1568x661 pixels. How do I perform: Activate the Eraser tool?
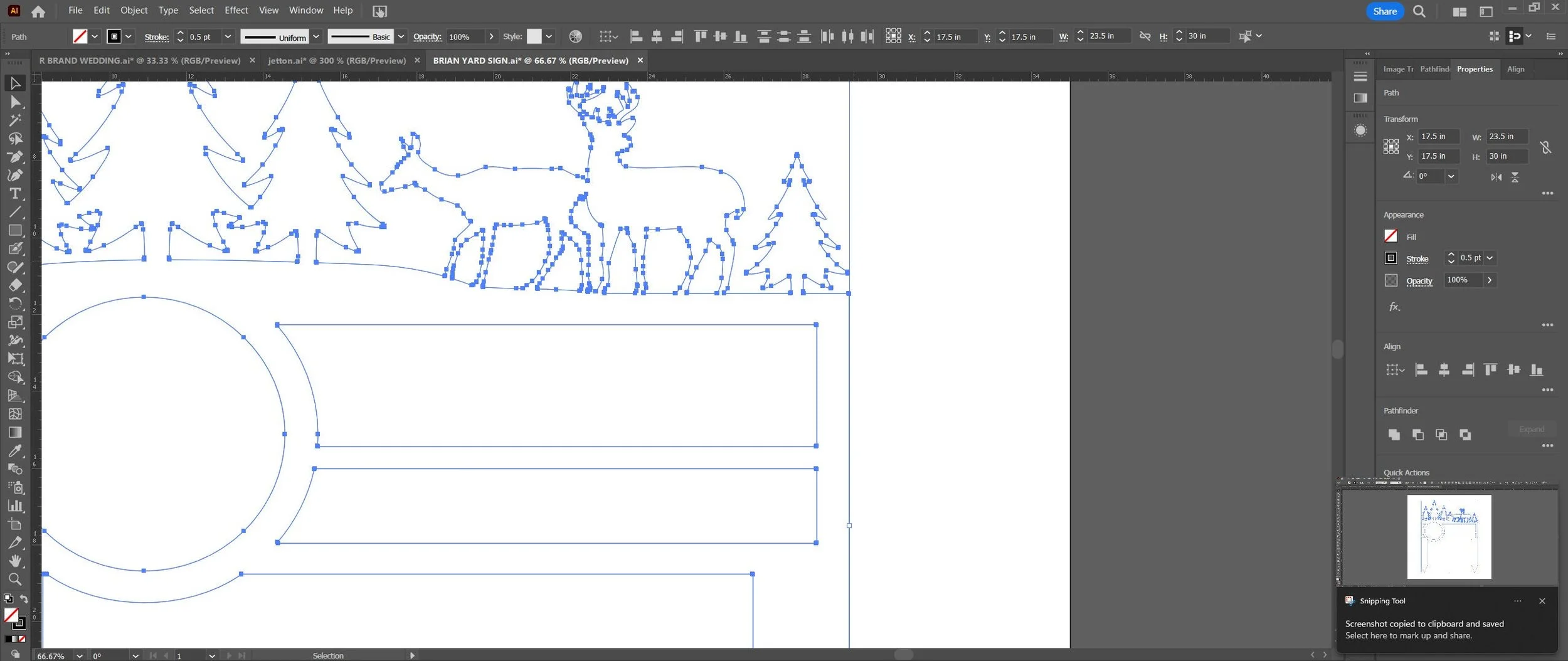pos(15,285)
